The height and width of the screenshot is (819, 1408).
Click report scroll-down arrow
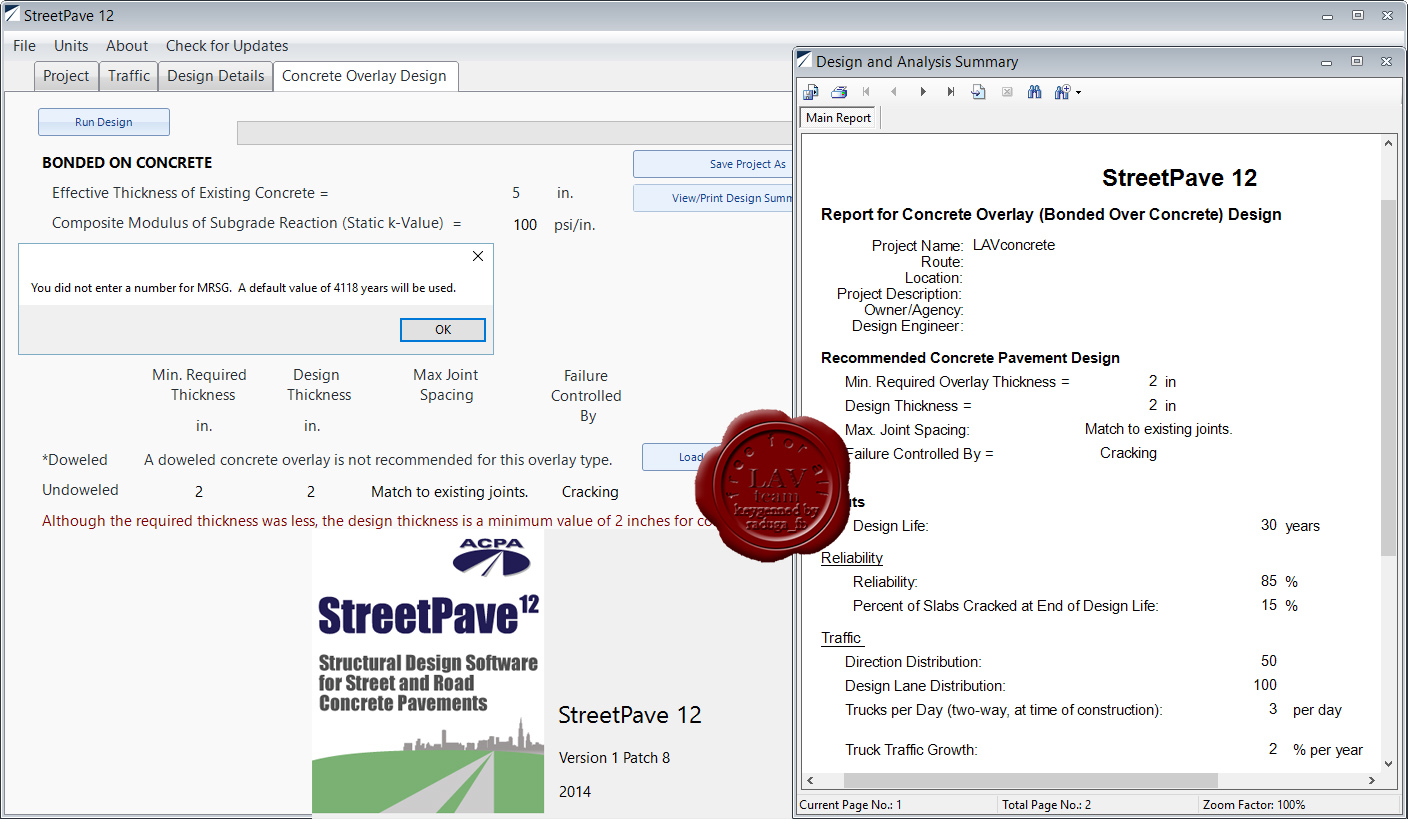tap(1388, 764)
